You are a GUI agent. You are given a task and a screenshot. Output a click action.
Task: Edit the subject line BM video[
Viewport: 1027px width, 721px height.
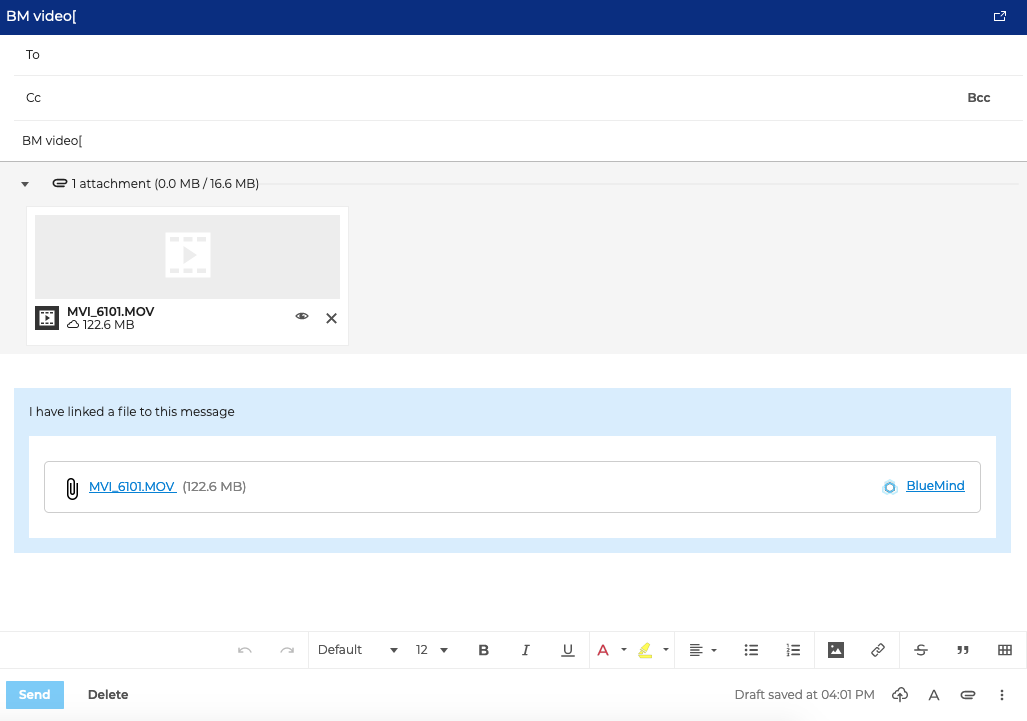tap(518, 141)
